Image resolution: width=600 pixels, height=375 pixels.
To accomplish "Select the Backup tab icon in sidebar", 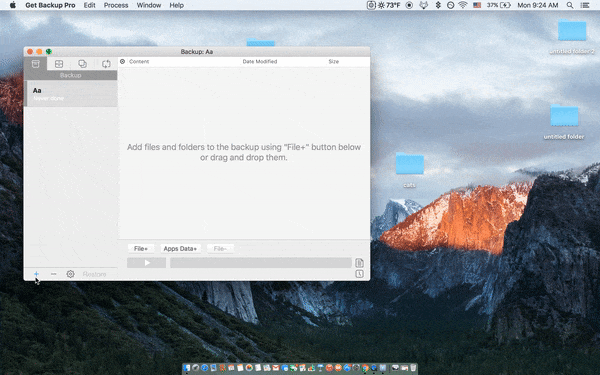I will click(x=36, y=64).
